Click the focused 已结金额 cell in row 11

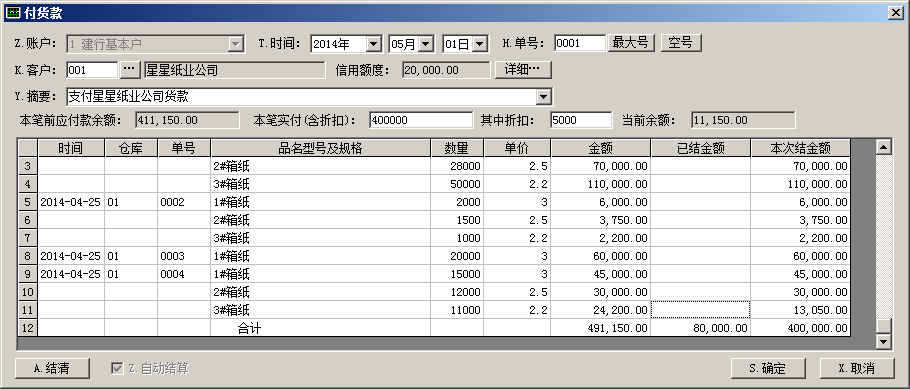[700, 310]
